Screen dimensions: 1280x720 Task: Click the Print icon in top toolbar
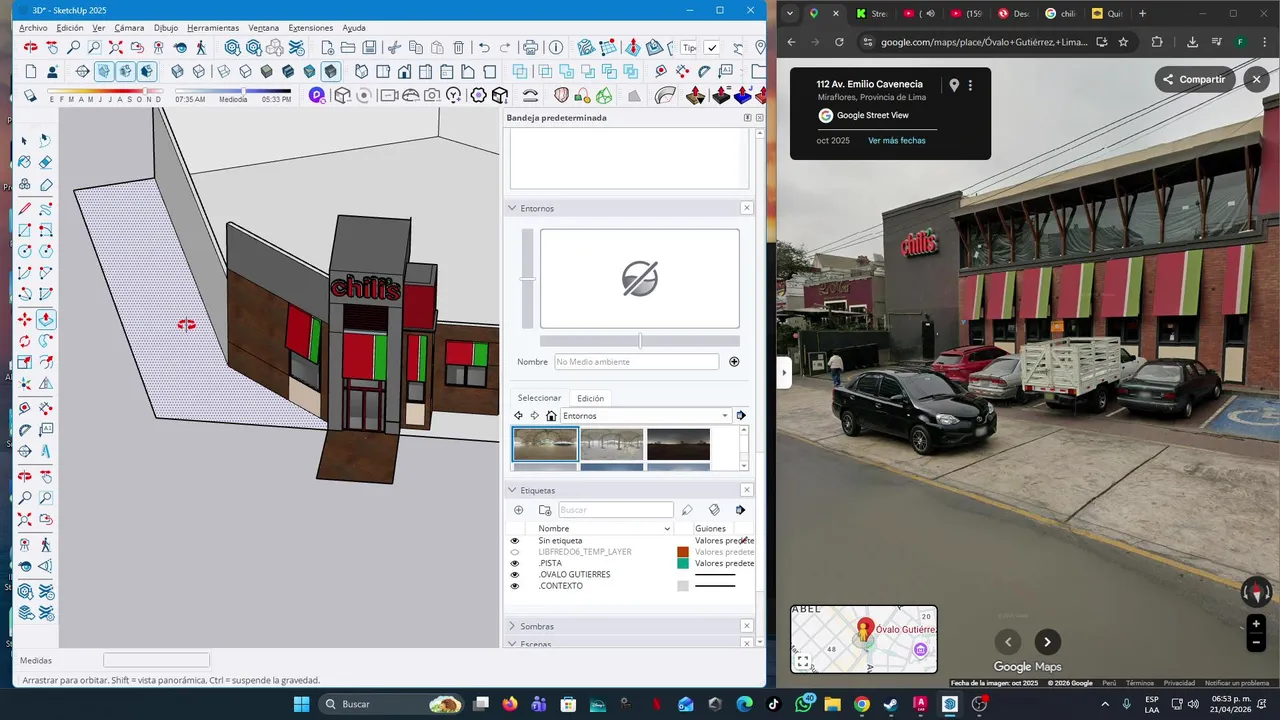531,47
